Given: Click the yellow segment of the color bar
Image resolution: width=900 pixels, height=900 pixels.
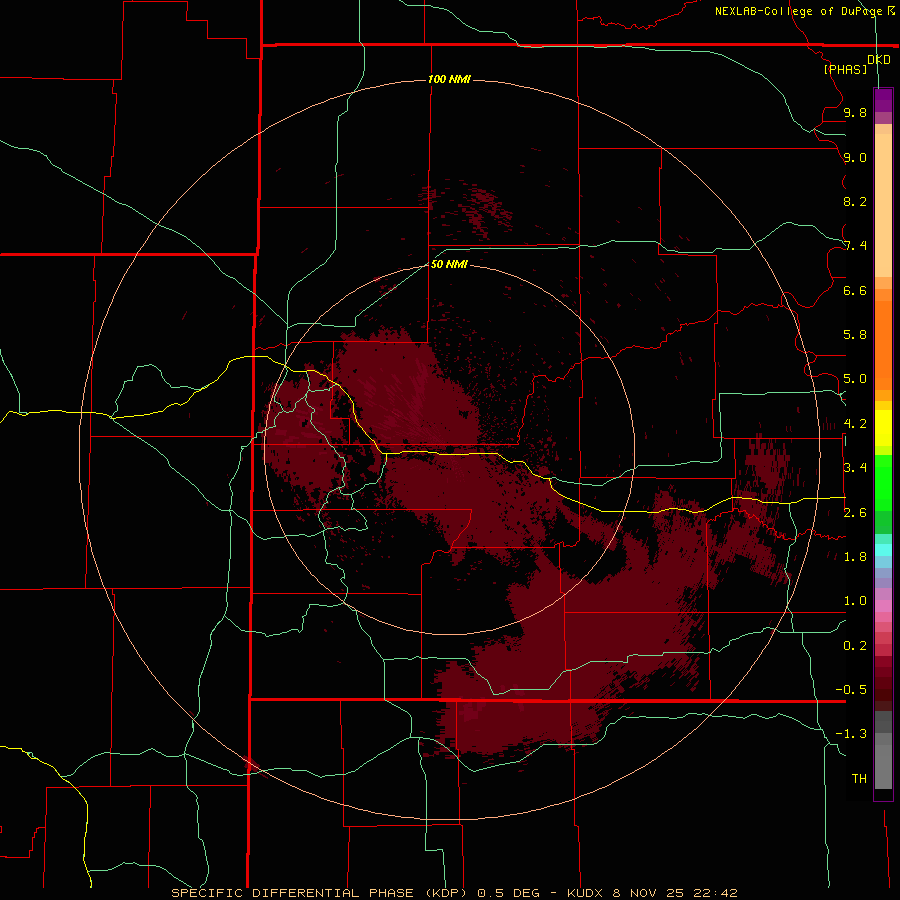Looking at the screenshot, I should coord(883,428).
